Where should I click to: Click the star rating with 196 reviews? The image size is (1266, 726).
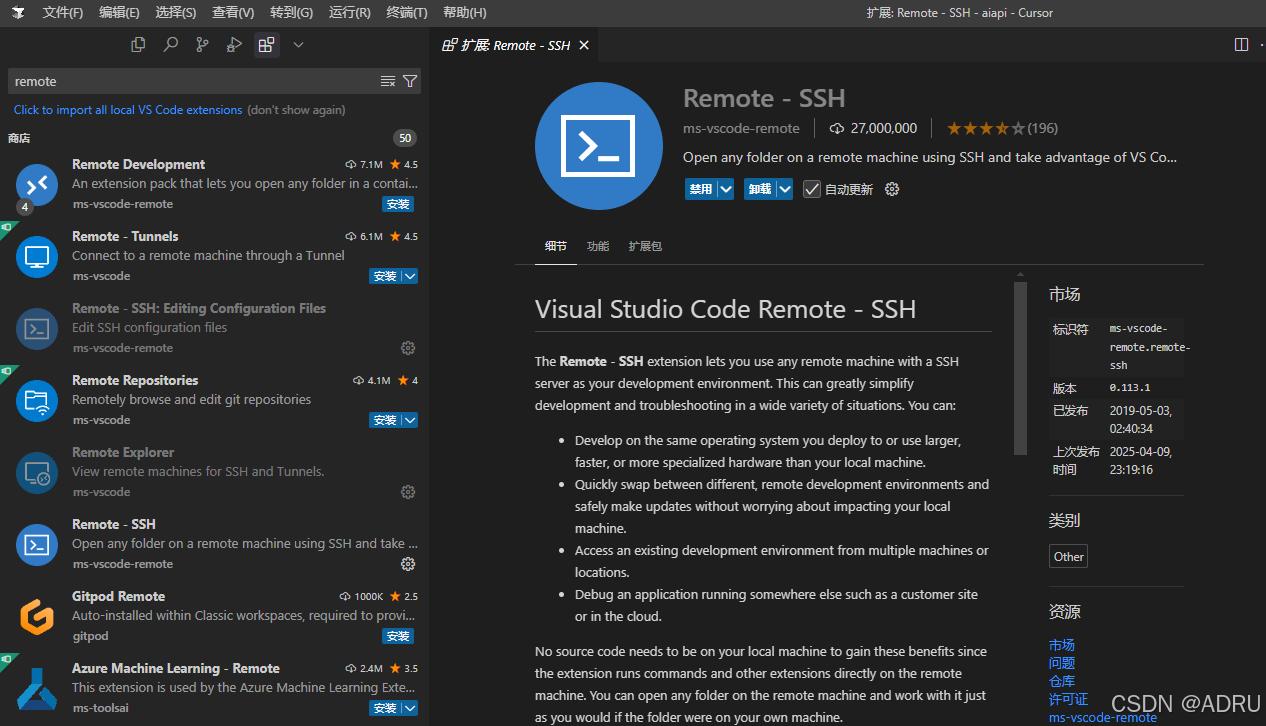coord(1002,128)
